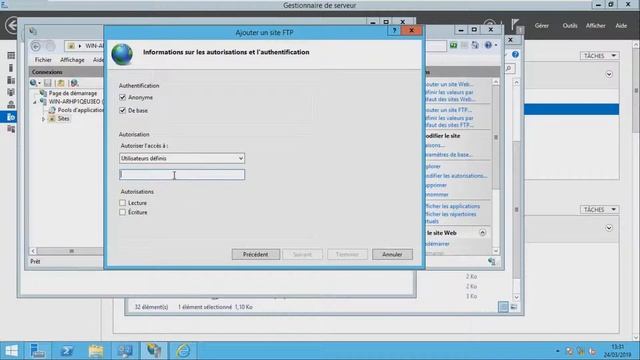Close the Ajouter un site FTP dialog
This screenshot has width=640, height=360.
(411, 30)
